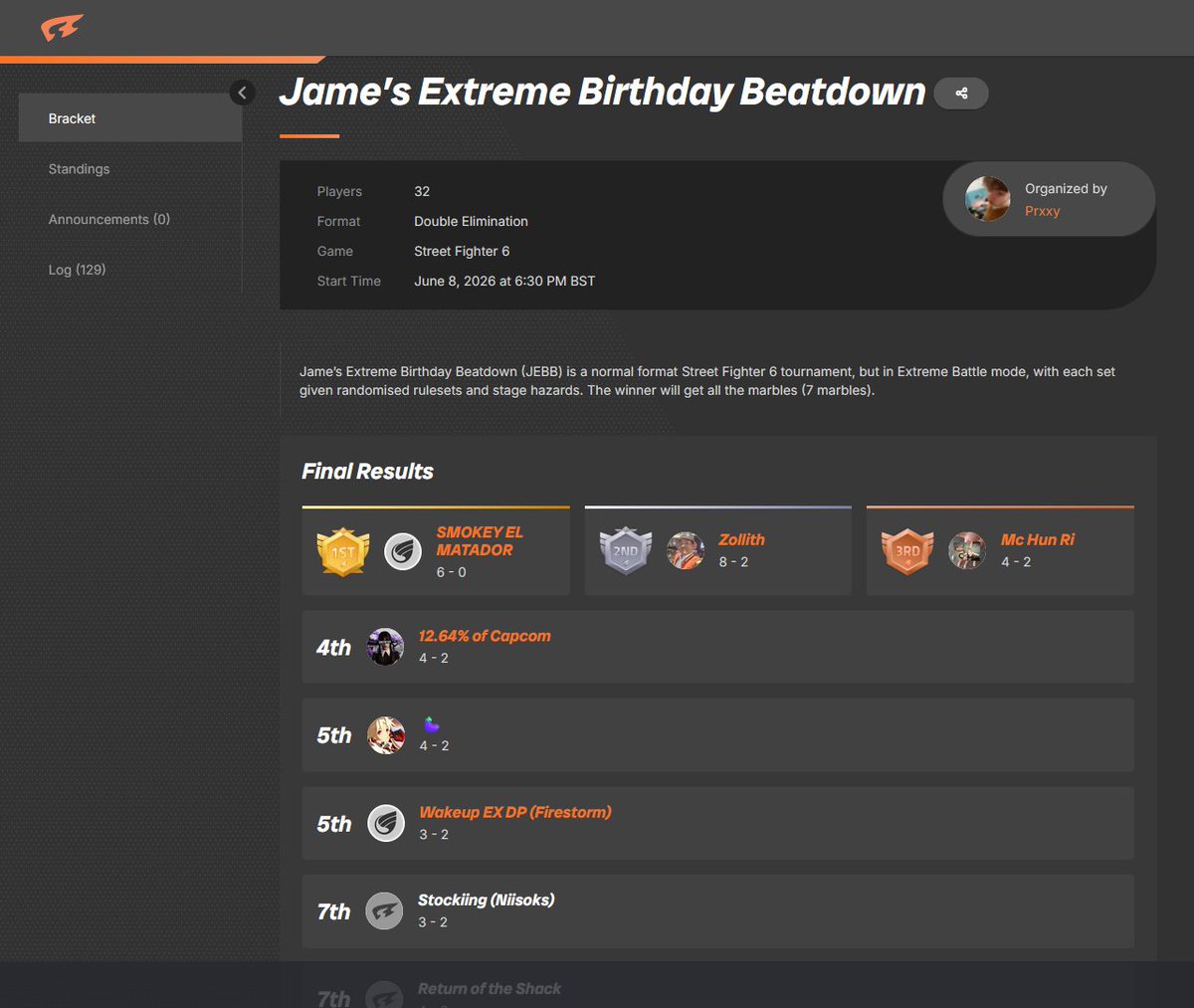
Task: Open SMOKEY EL MATADOR's profile link
Action: pos(480,541)
